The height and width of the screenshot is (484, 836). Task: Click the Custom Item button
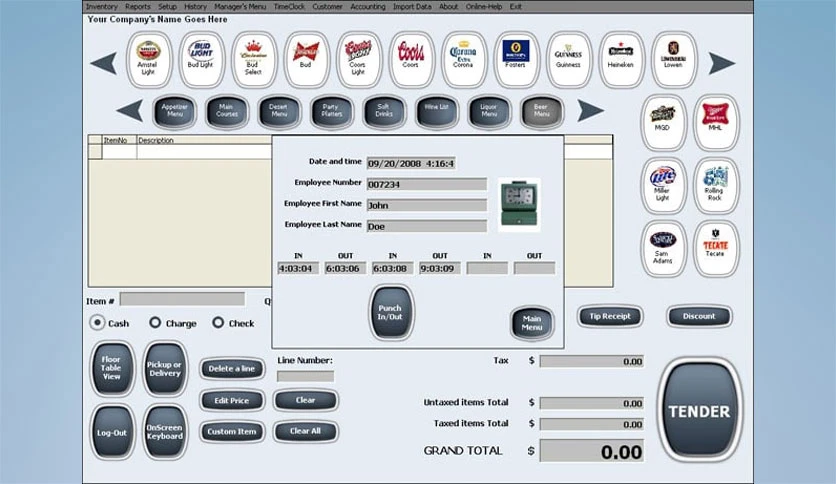(x=232, y=431)
